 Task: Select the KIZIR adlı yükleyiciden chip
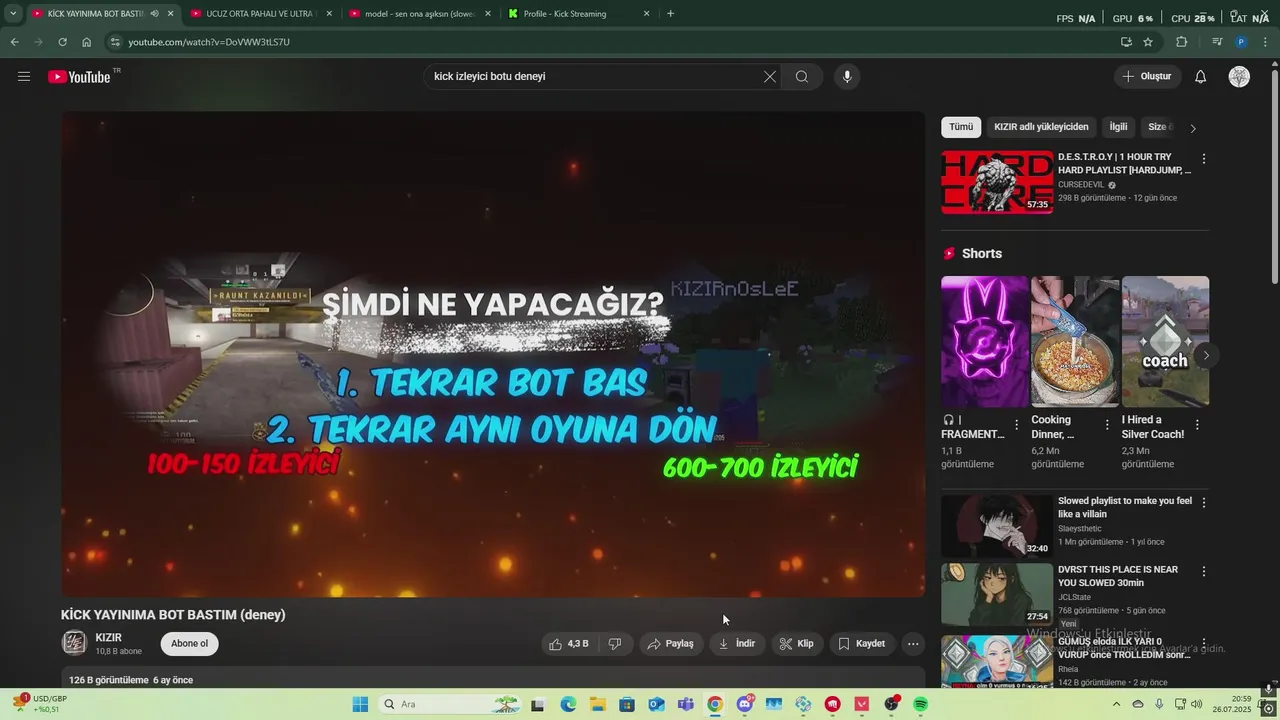click(x=1041, y=127)
